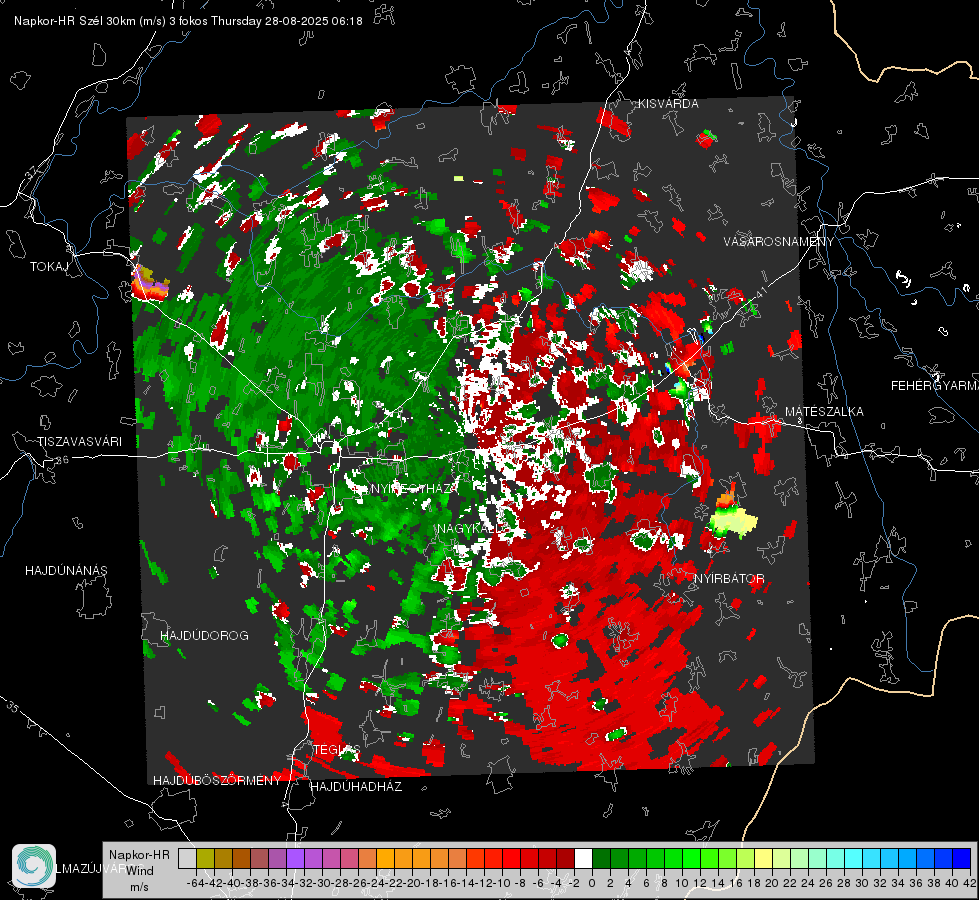Click the FEHÉRGYARMAT label at right edge
The width and height of the screenshot is (979, 900).
click(934, 386)
